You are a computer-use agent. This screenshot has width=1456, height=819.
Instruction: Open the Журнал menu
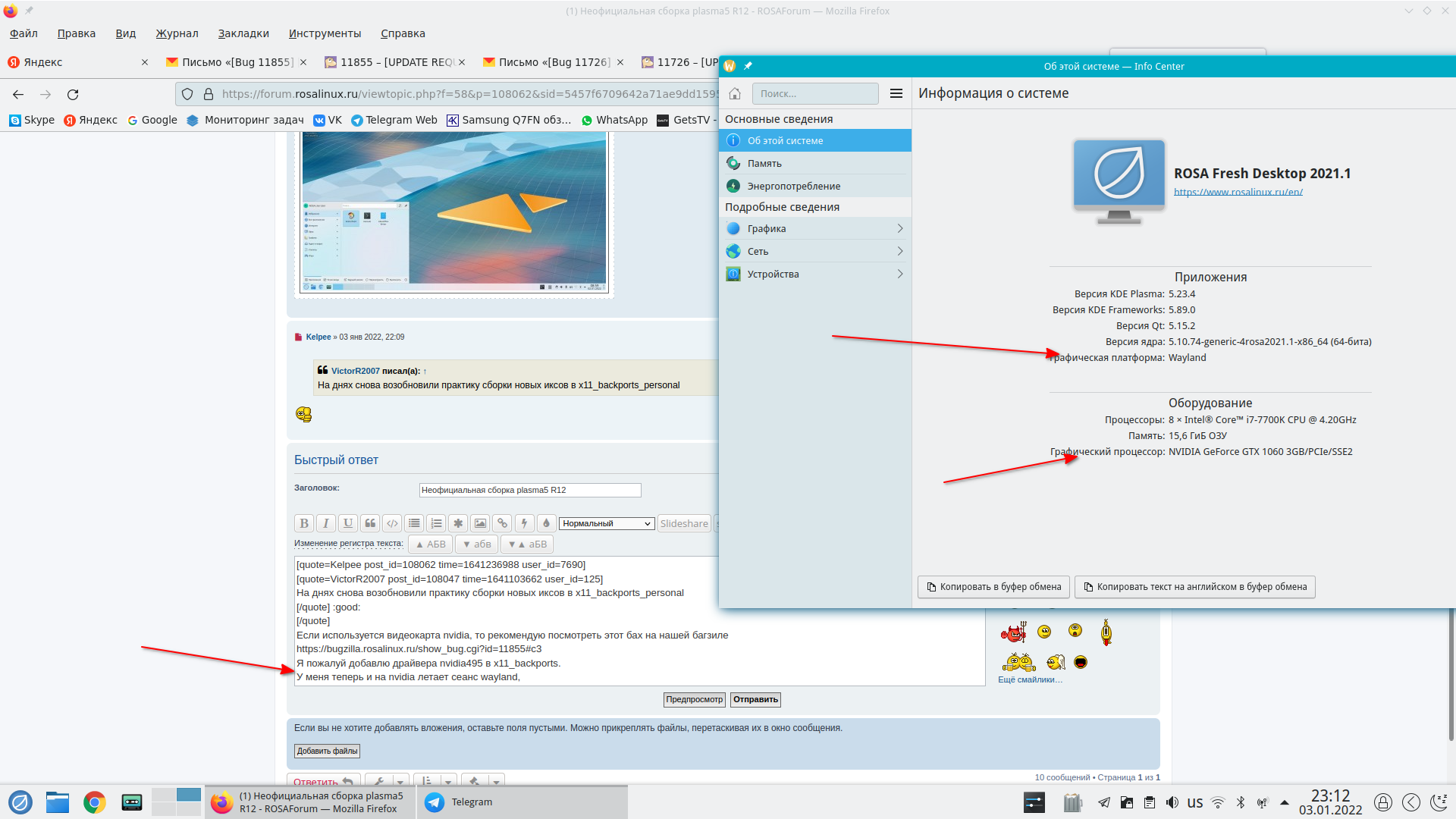click(177, 33)
